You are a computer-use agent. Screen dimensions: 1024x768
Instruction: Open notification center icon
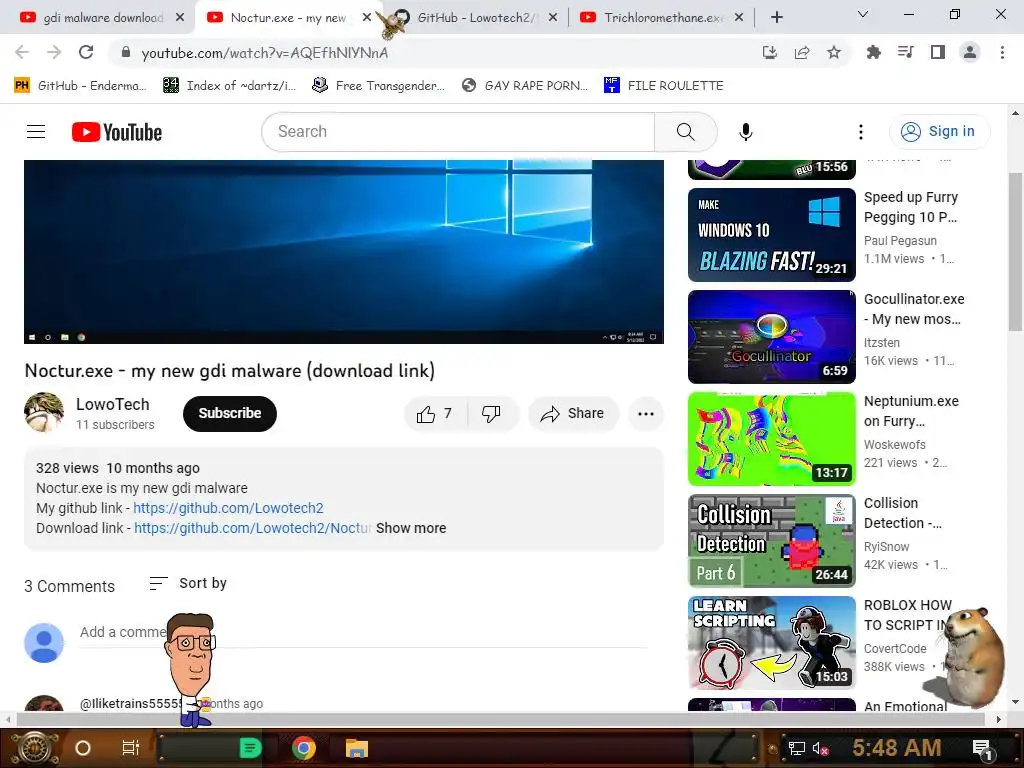(x=982, y=749)
